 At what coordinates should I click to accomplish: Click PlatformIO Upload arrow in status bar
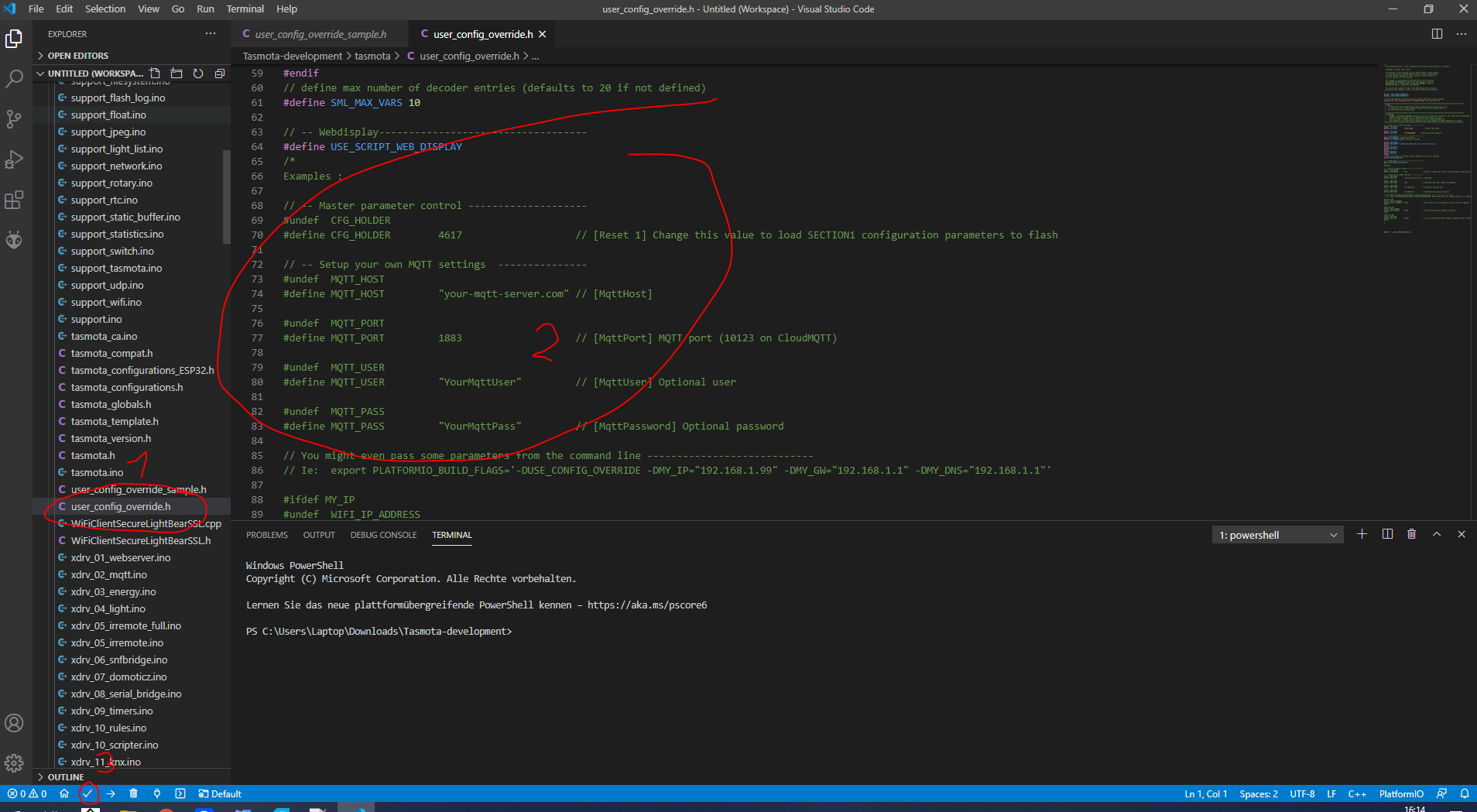[111, 793]
